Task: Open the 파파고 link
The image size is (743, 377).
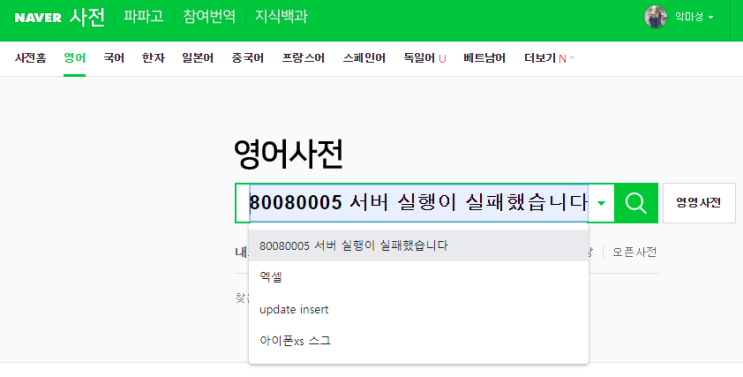Action: 144,16
